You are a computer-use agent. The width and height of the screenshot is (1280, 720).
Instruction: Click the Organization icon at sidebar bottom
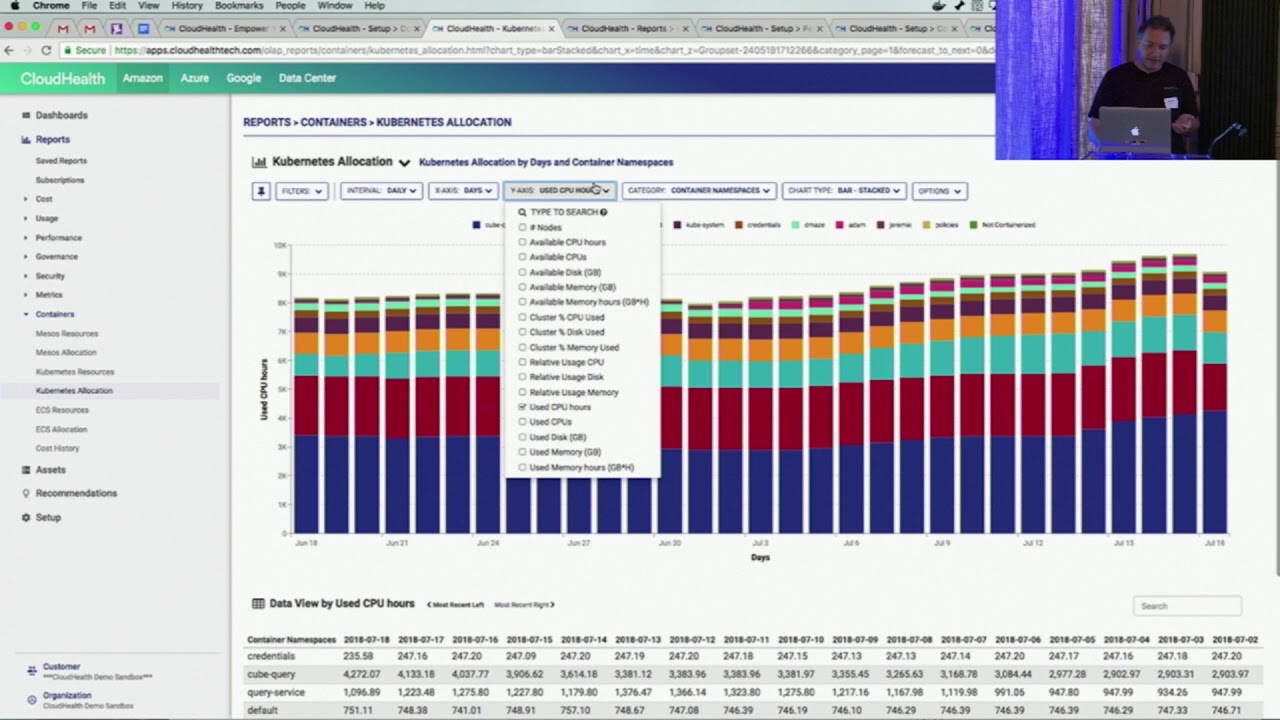(x=32, y=699)
